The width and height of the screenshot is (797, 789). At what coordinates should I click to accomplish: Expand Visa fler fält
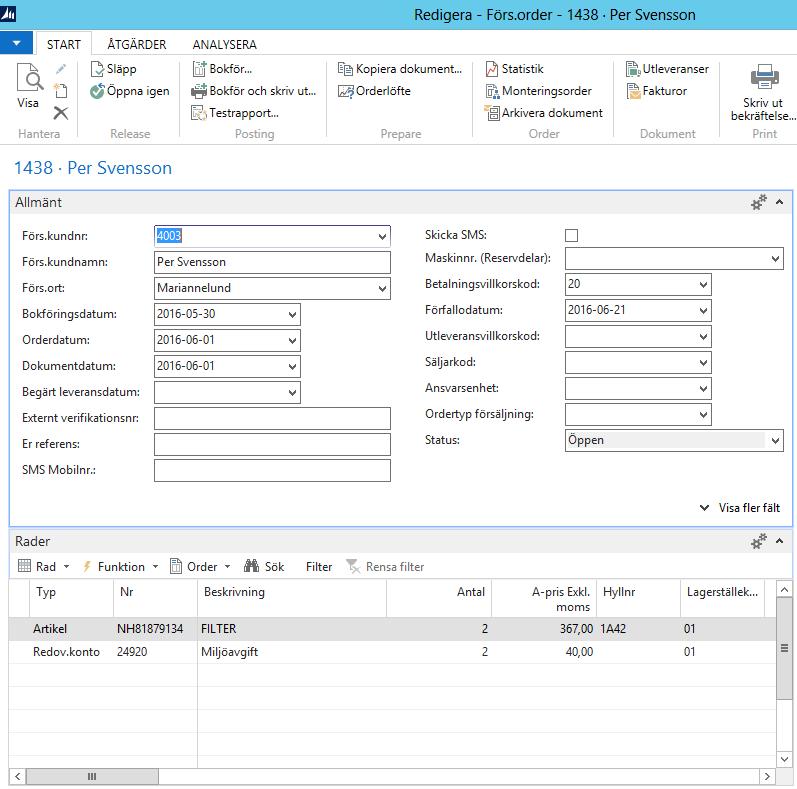tap(741, 508)
